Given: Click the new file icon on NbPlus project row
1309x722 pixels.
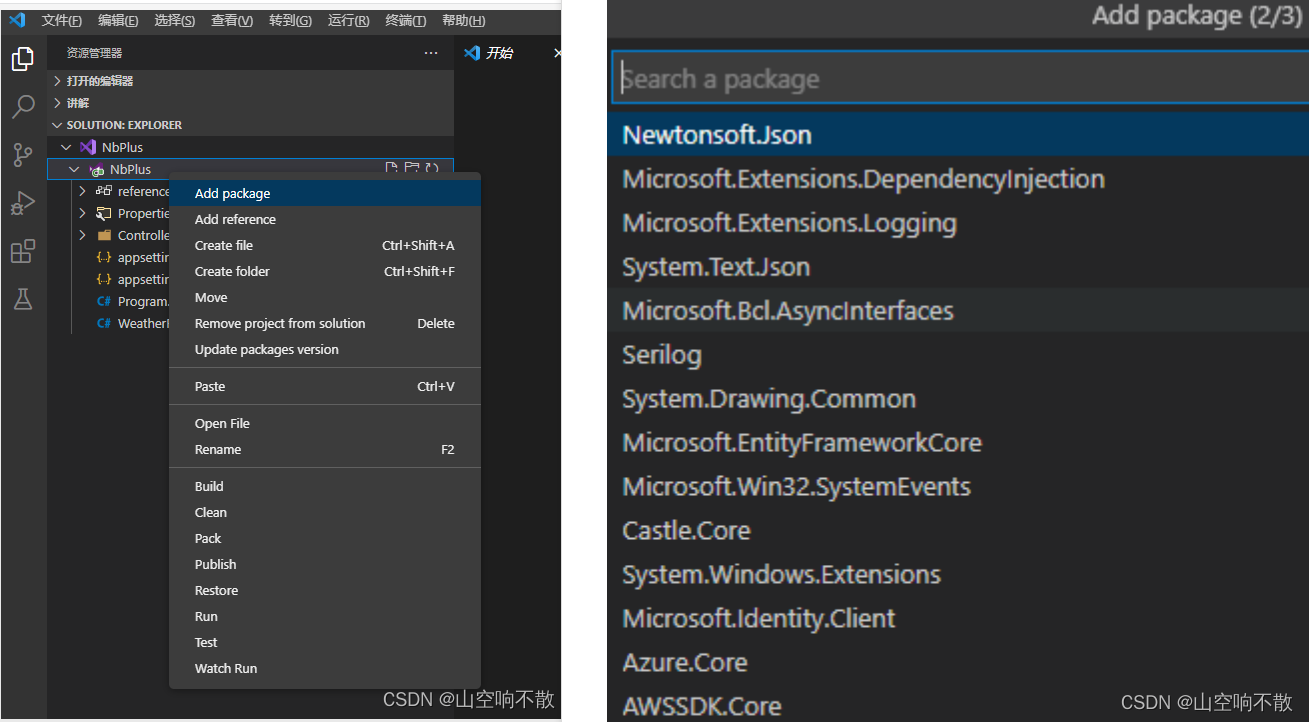Looking at the screenshot, I should pyautogui.click(x=392, y=169).
